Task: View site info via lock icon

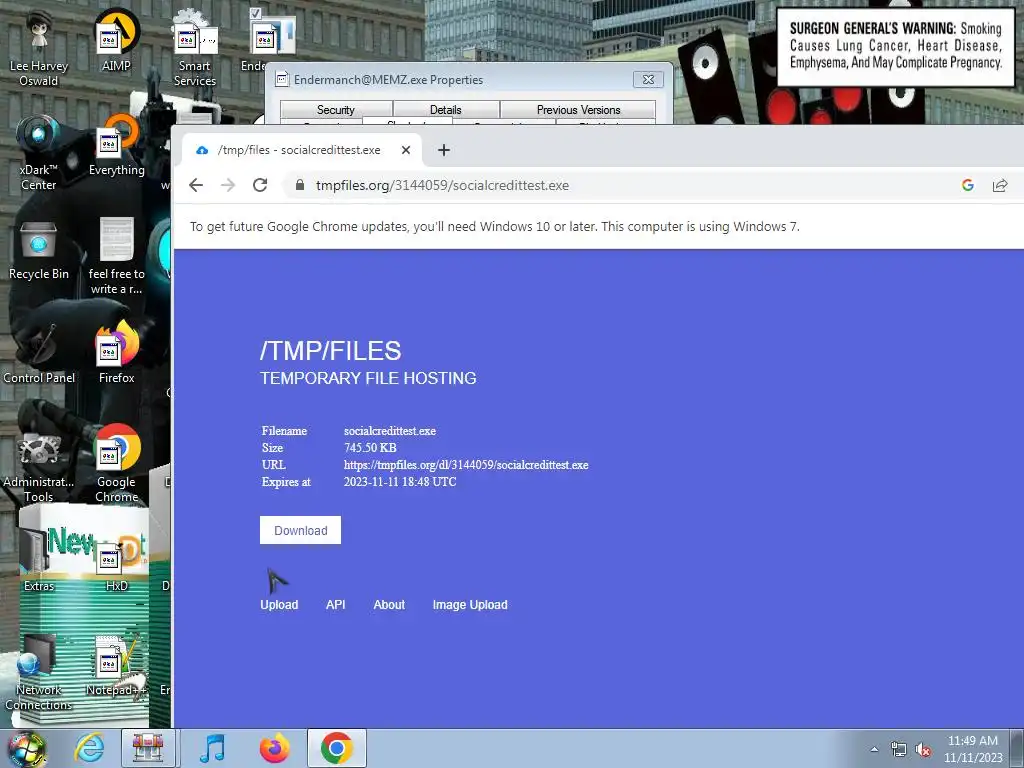Action: (300, 185)
